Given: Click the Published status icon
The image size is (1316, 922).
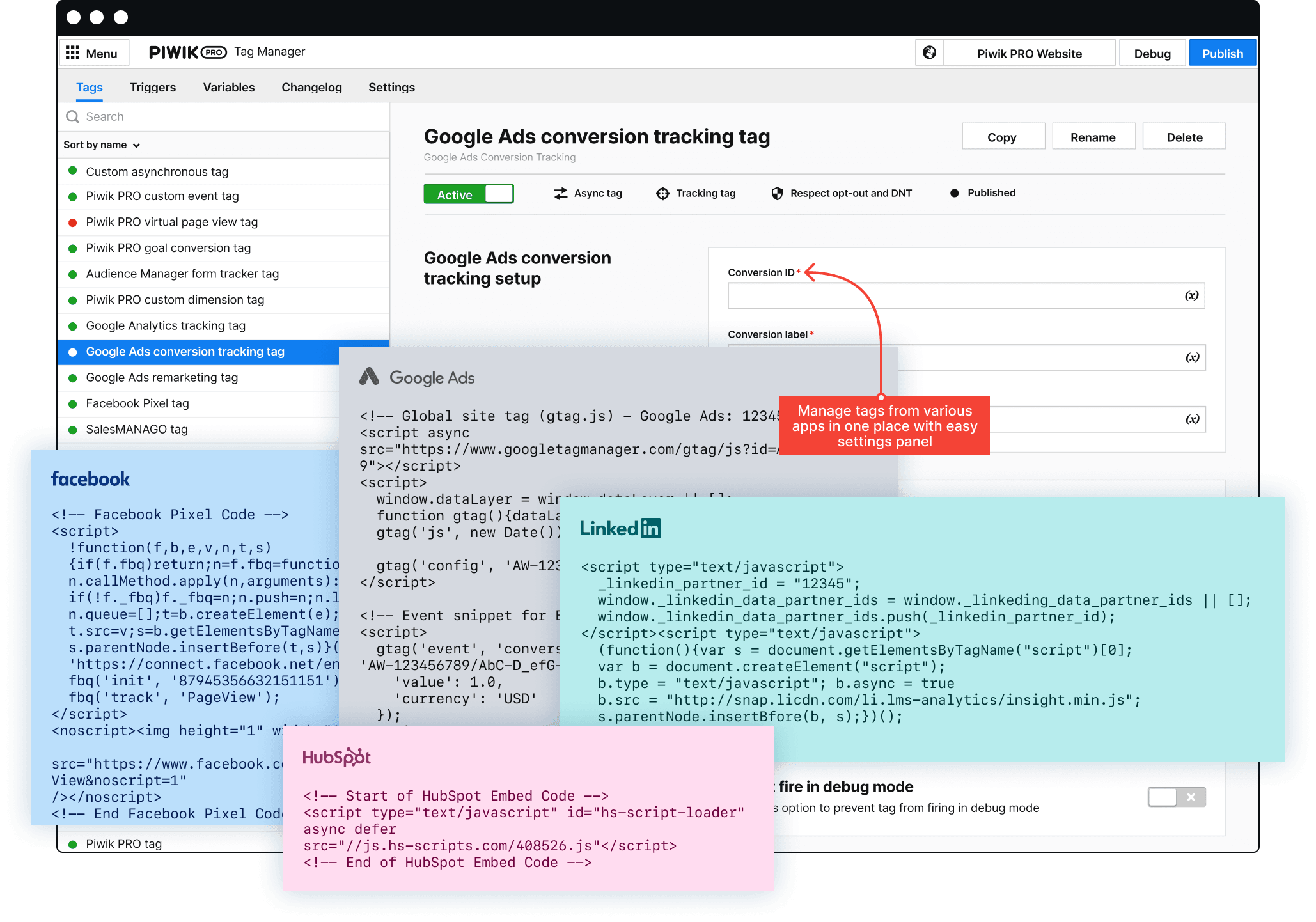Looking at the screenshot, I should click(954, 195).
